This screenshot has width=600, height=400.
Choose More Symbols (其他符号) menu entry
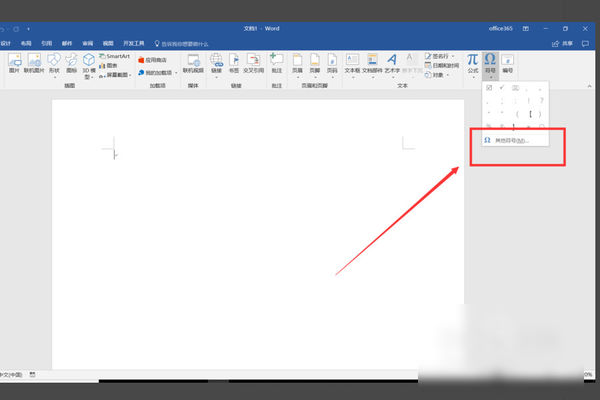(x=515, y=140)
